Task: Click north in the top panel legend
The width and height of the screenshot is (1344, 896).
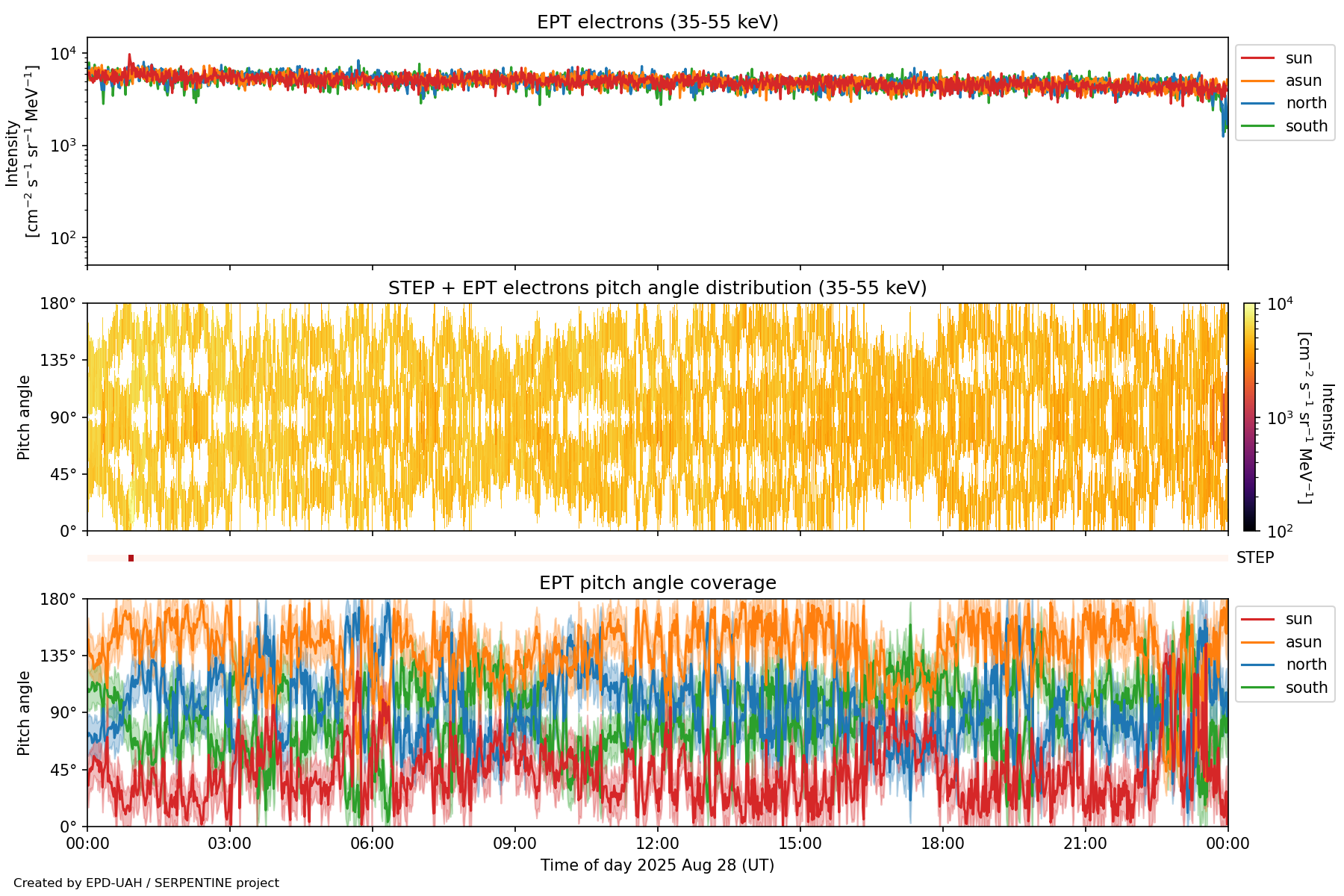Action: (1305, 103)
